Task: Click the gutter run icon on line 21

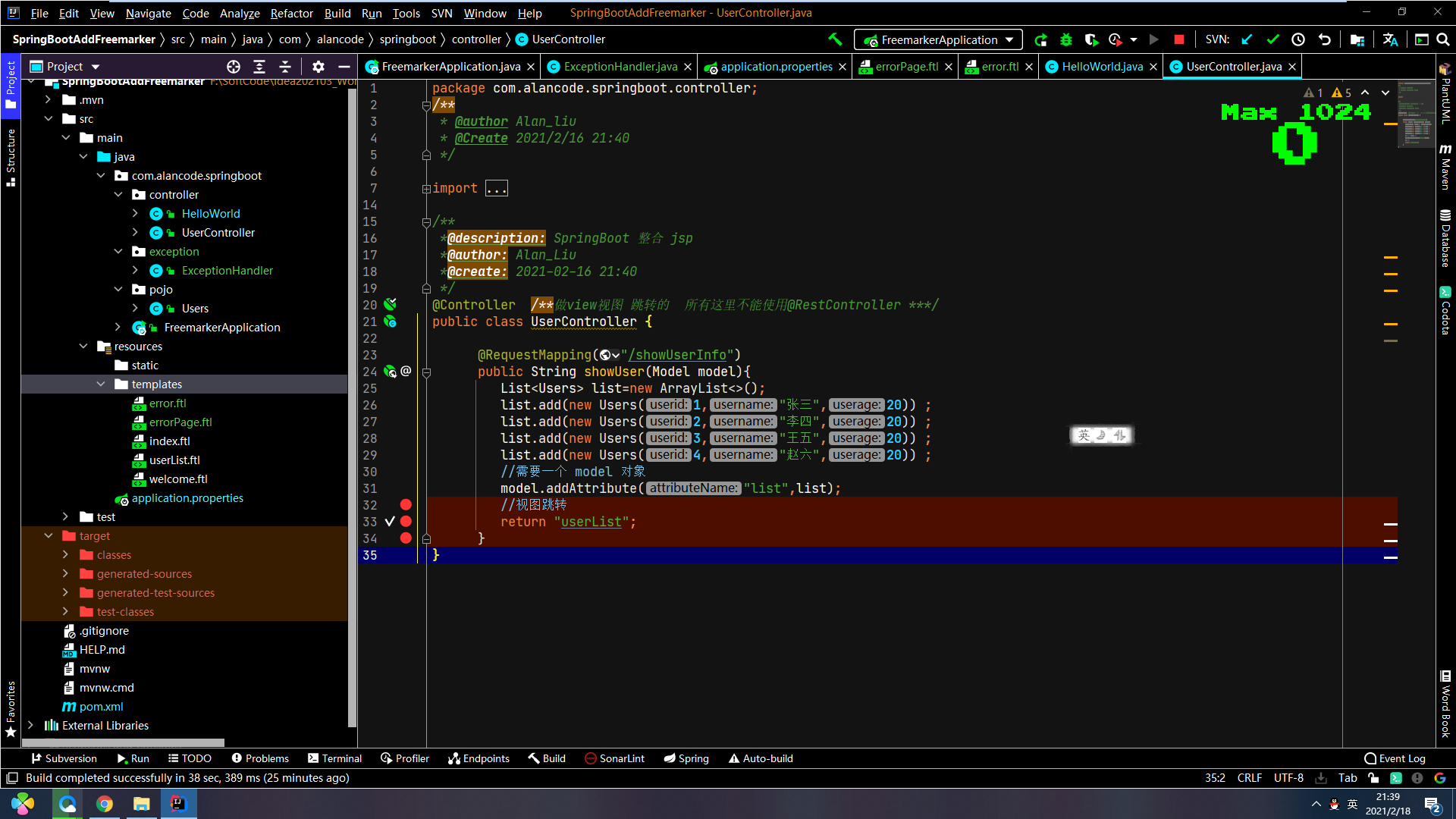Action: (390, 322)
